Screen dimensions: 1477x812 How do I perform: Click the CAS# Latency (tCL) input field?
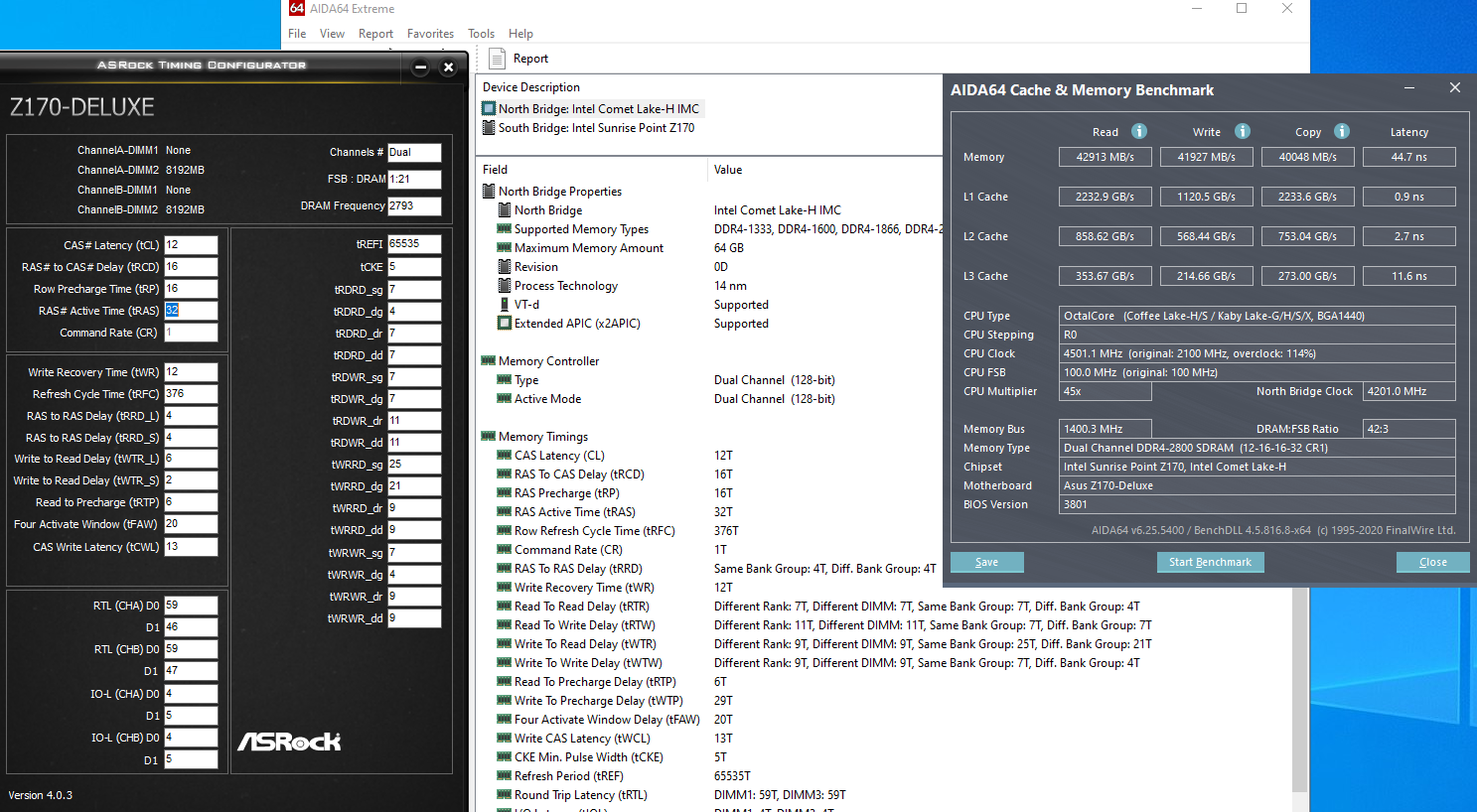click(191, 245)
